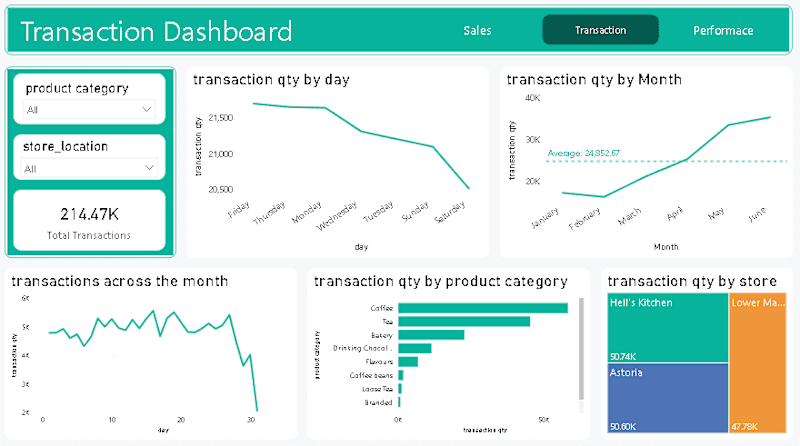Expand the product category dropdown arrow
The image size is (800, 446).
click(147, 109)
